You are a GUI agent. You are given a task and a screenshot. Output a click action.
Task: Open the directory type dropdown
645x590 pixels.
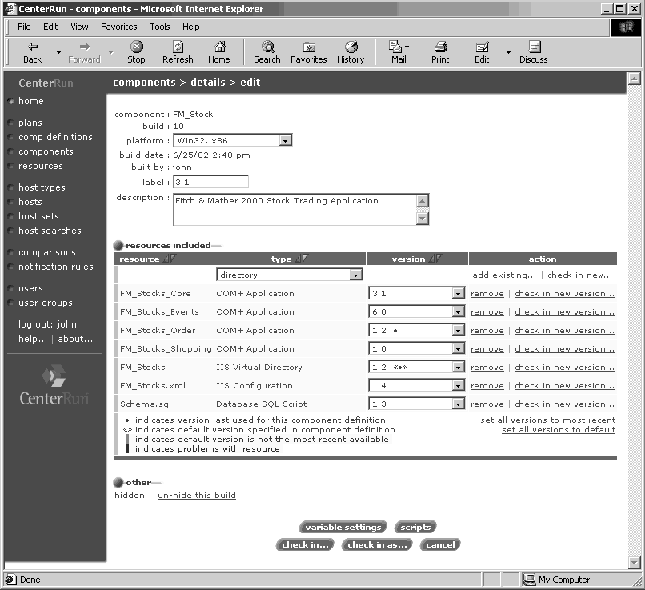[x=355, y=274]
